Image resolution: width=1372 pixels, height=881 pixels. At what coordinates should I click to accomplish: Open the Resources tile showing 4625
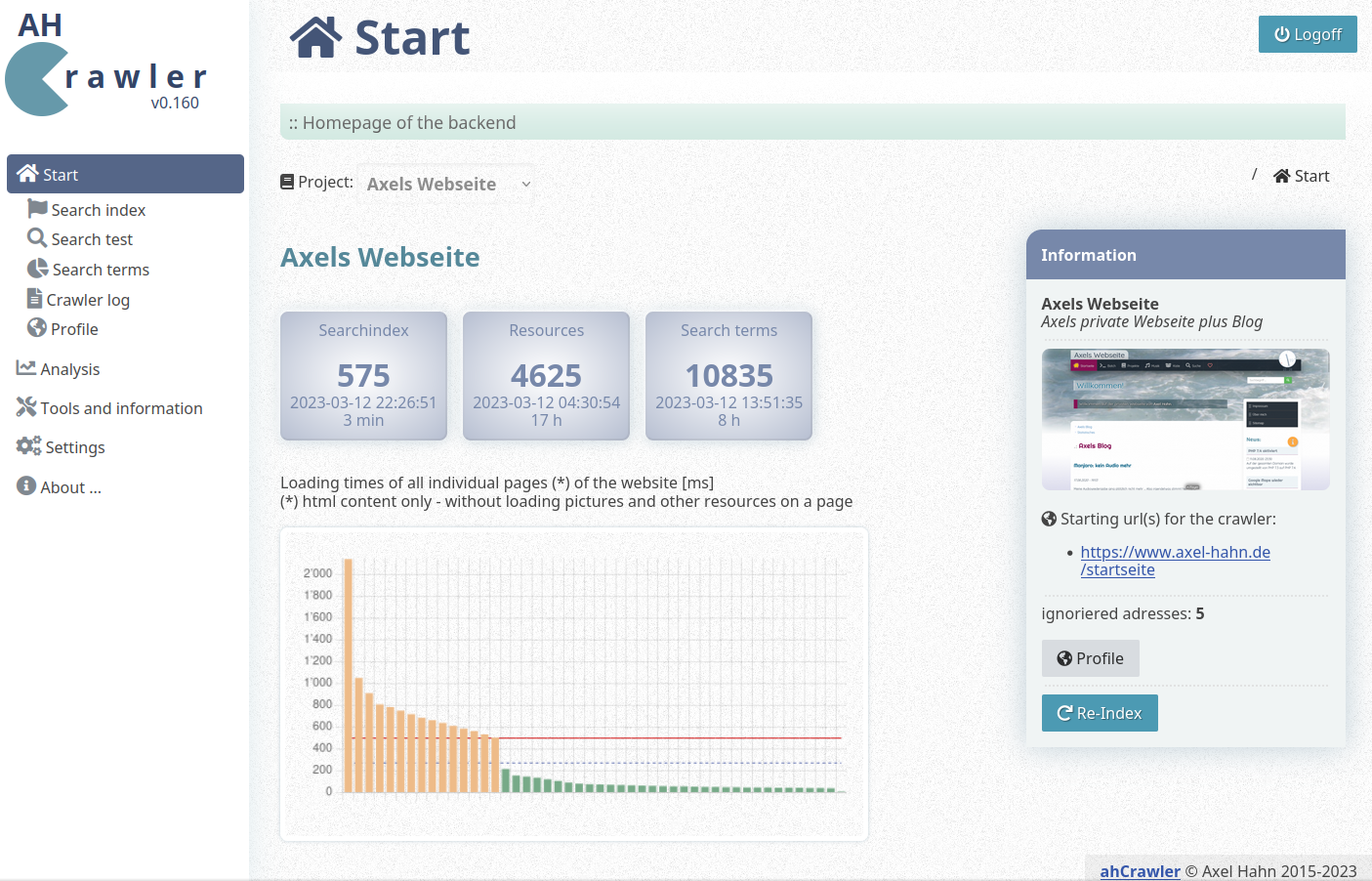tap(546, 376)
